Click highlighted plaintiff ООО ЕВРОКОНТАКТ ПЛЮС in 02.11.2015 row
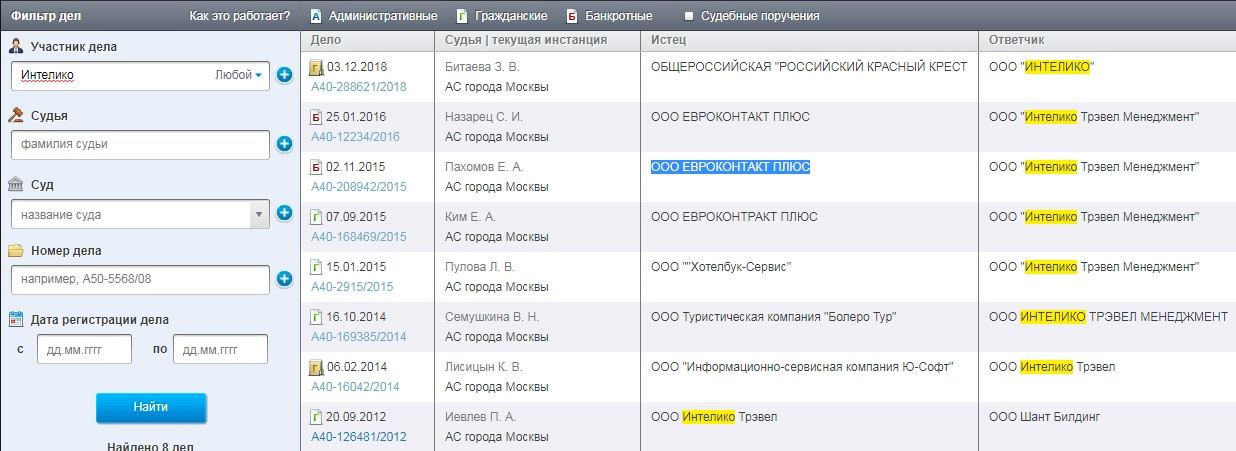The width and height of the screenshot is (1236, 451). 730,167
